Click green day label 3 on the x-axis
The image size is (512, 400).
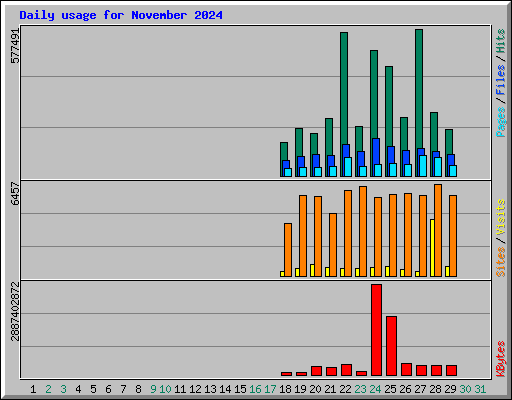[63, 389]
